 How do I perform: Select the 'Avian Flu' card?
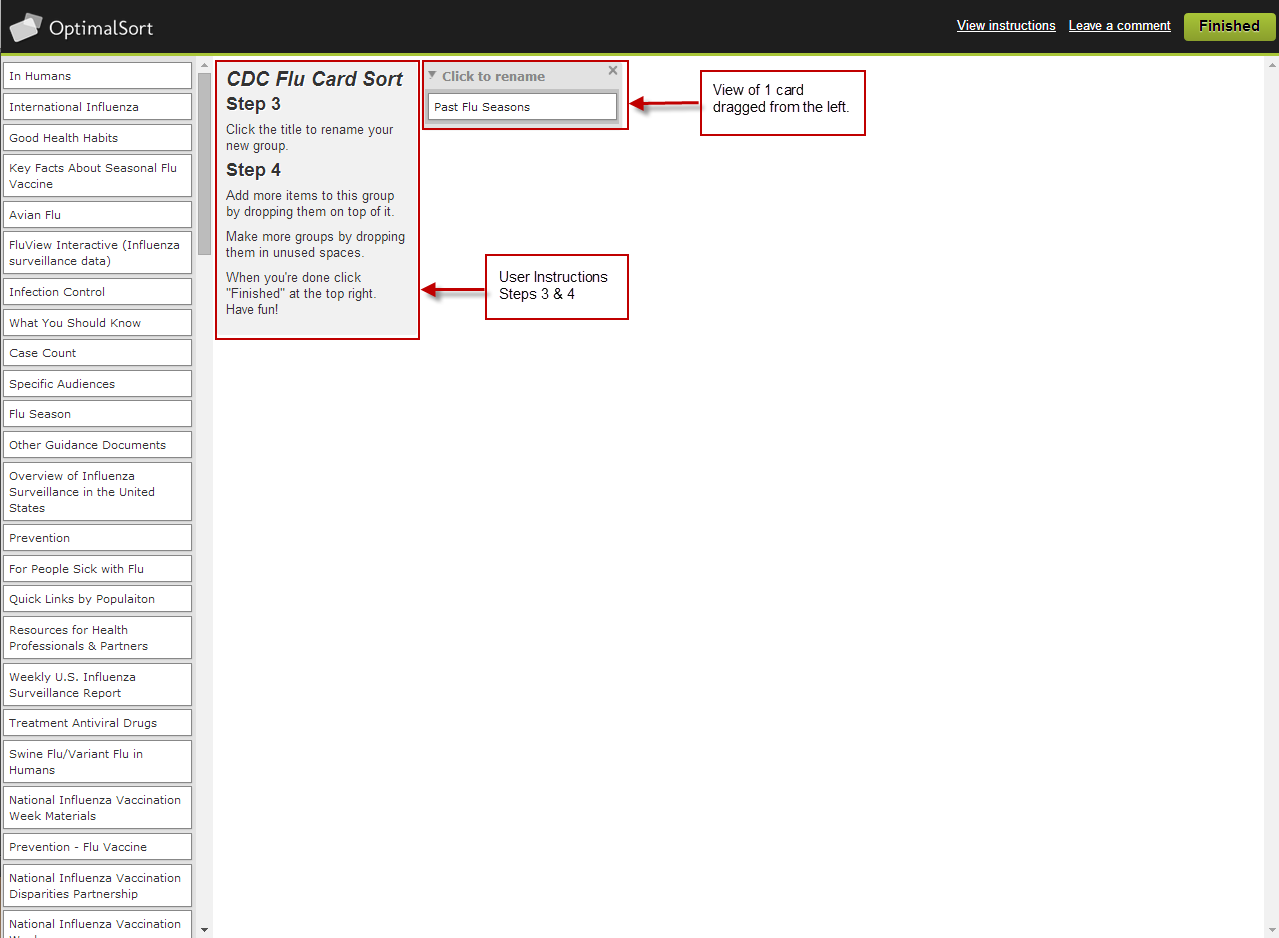97,215
